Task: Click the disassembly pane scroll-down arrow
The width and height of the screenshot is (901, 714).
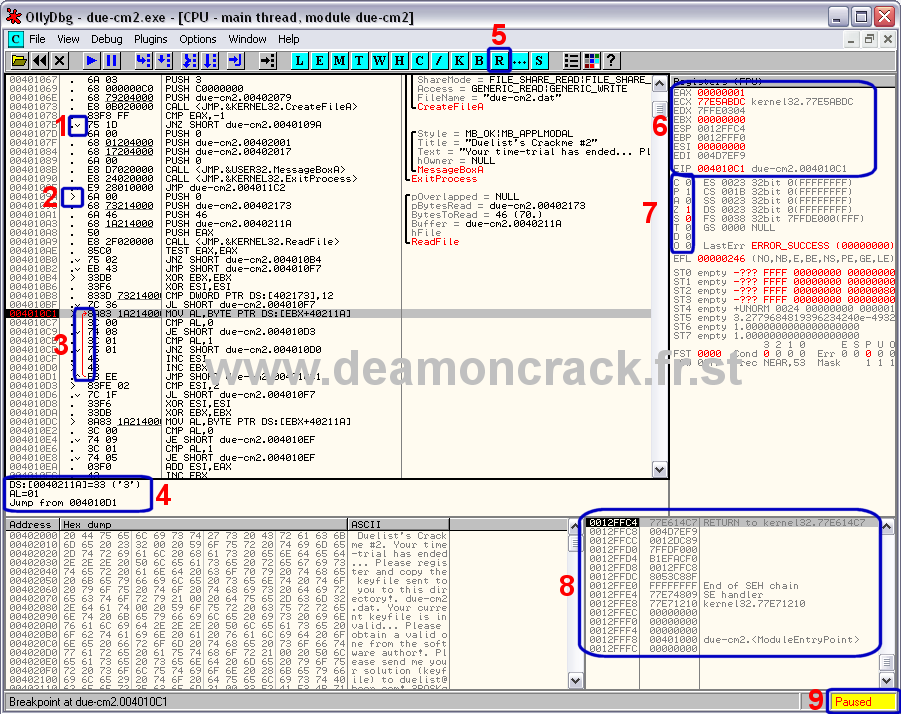Action: tap(660, 469)
